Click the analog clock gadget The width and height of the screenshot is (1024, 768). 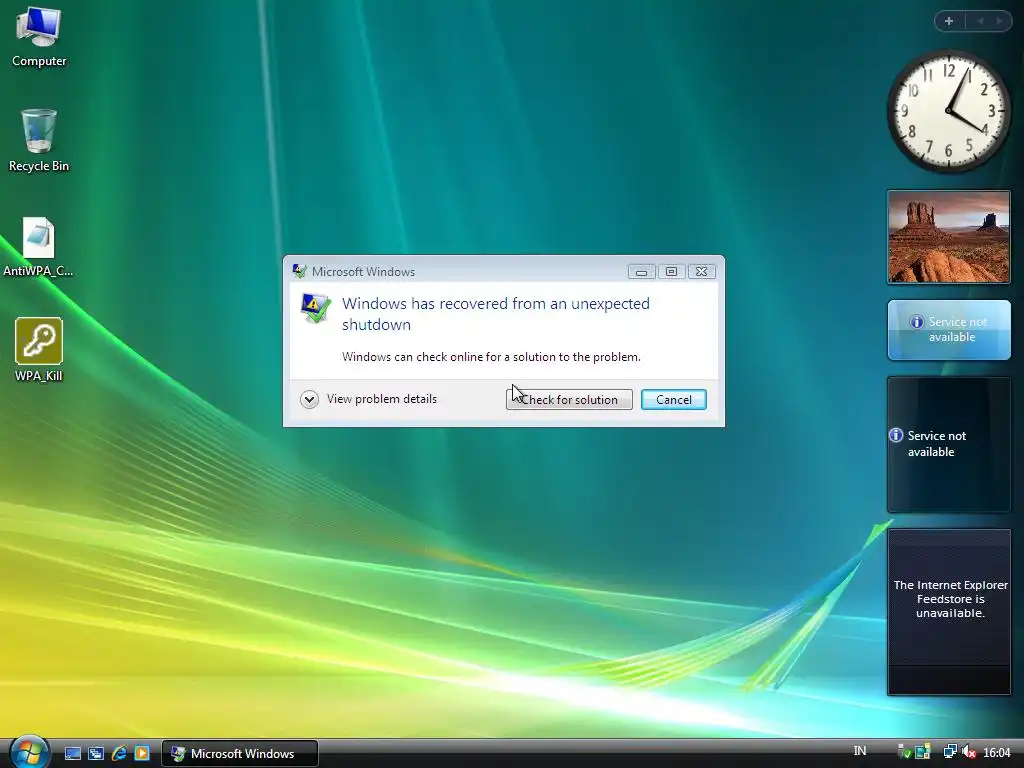(x=949, y=111)
